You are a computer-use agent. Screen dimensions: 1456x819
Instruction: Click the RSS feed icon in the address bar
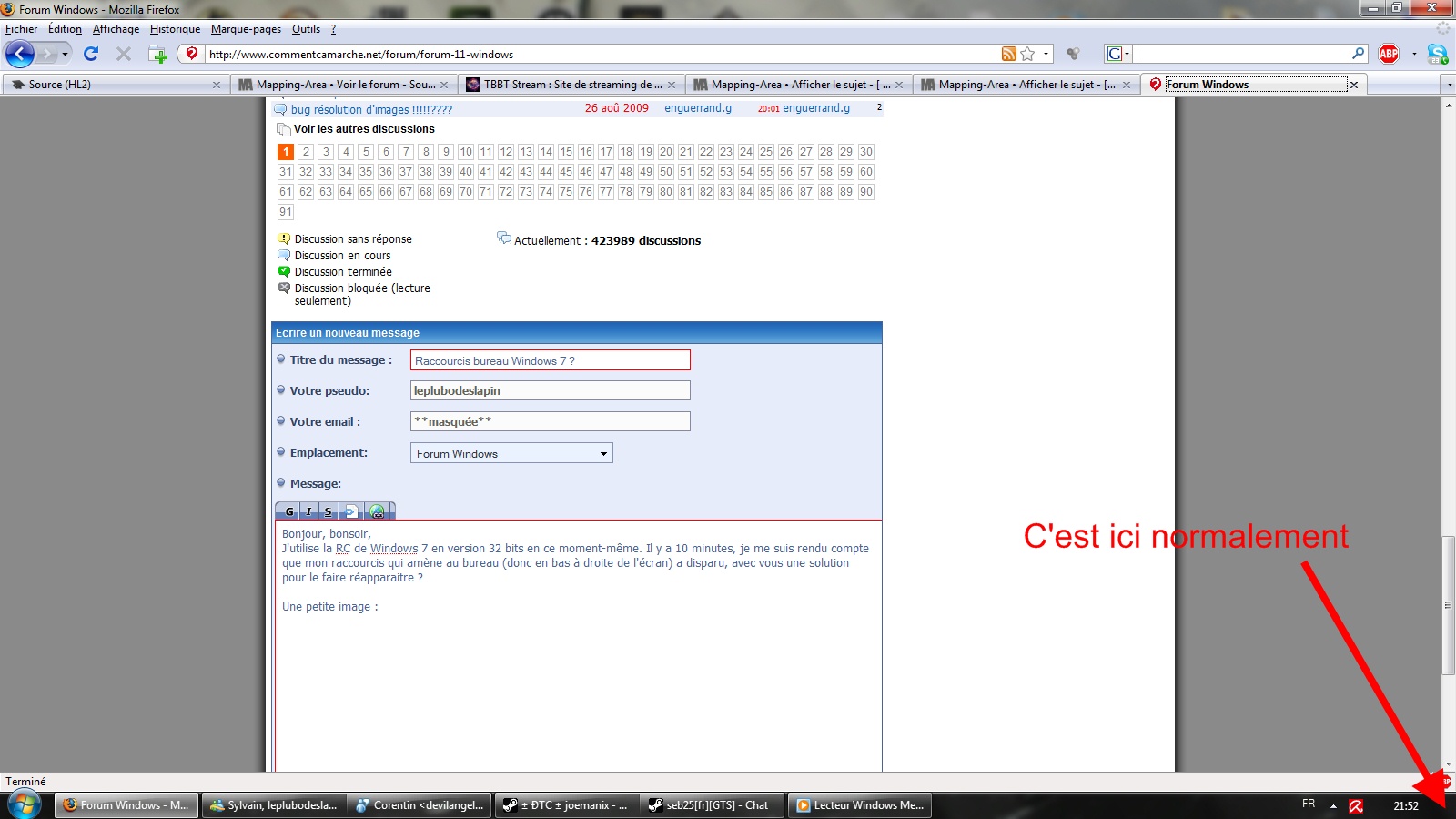tap(1008, 55)
